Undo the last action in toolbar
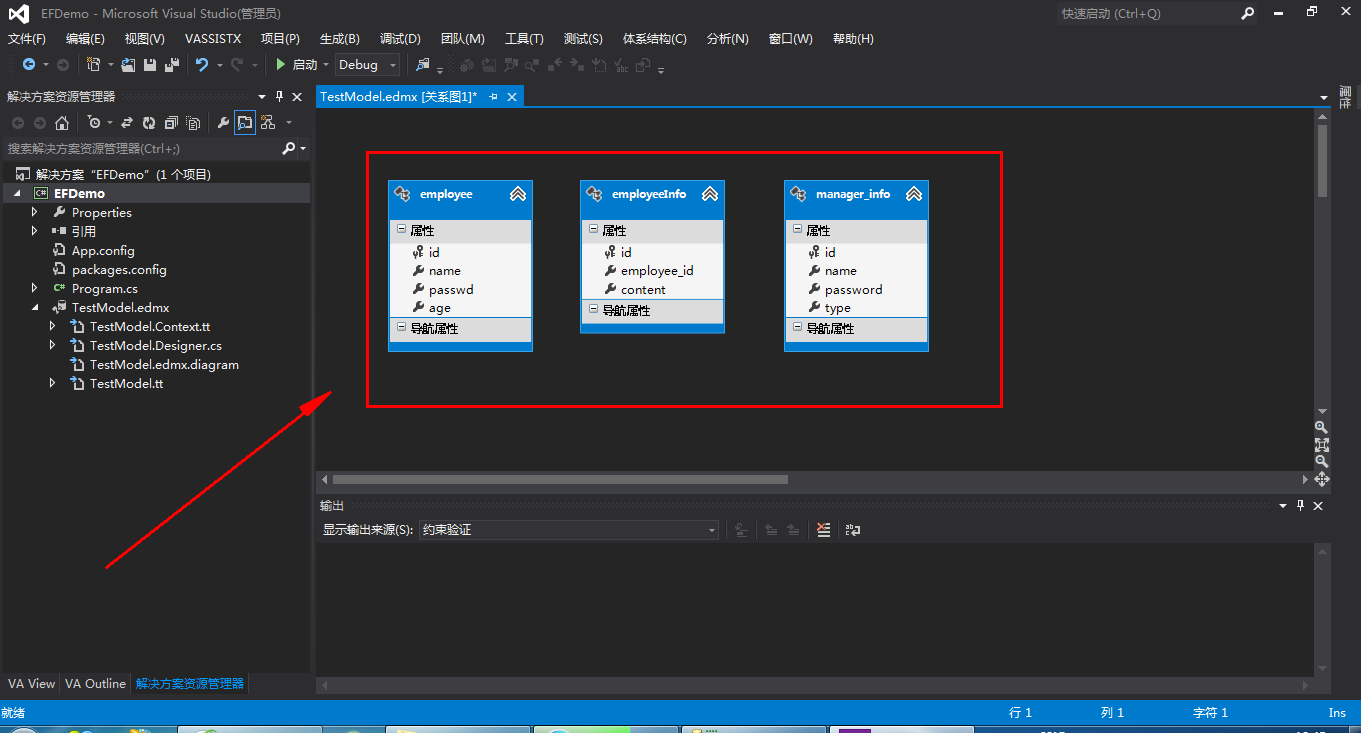The image size is (1361, 733). coord(202,65)
